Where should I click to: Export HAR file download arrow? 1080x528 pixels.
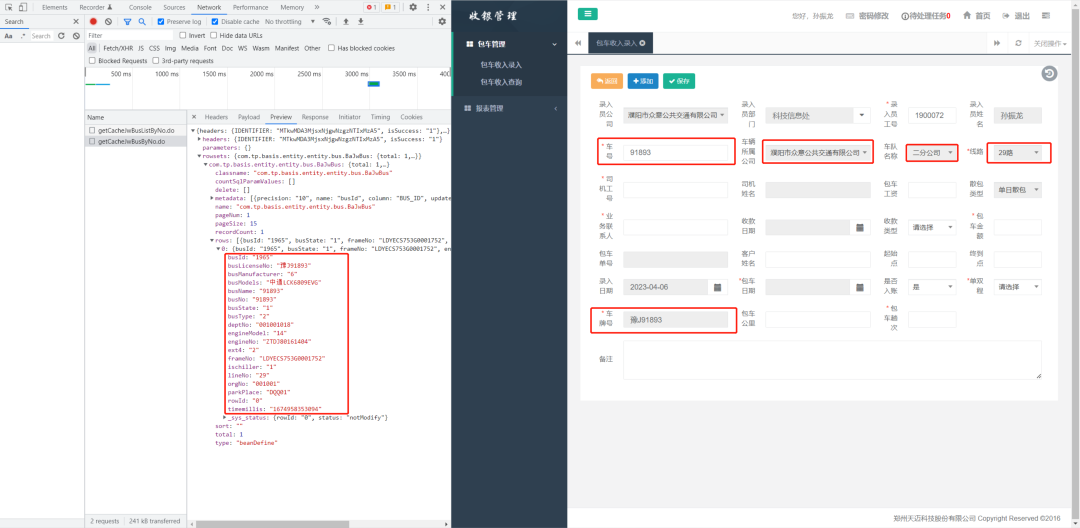[360, 21]
